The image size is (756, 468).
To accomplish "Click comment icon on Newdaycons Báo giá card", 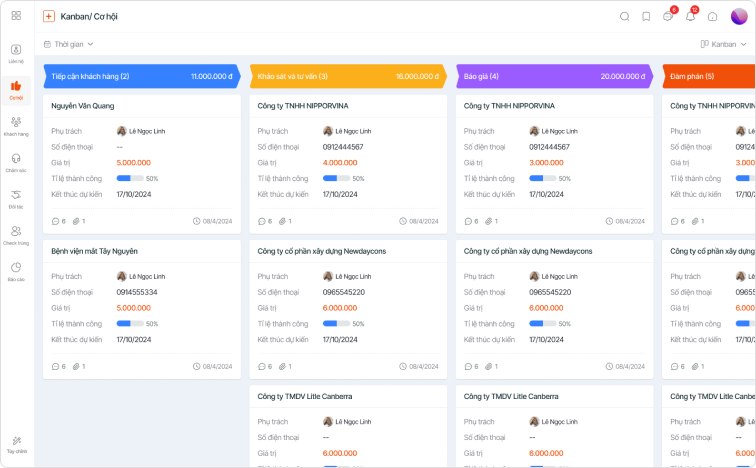I will pos(468,366).
